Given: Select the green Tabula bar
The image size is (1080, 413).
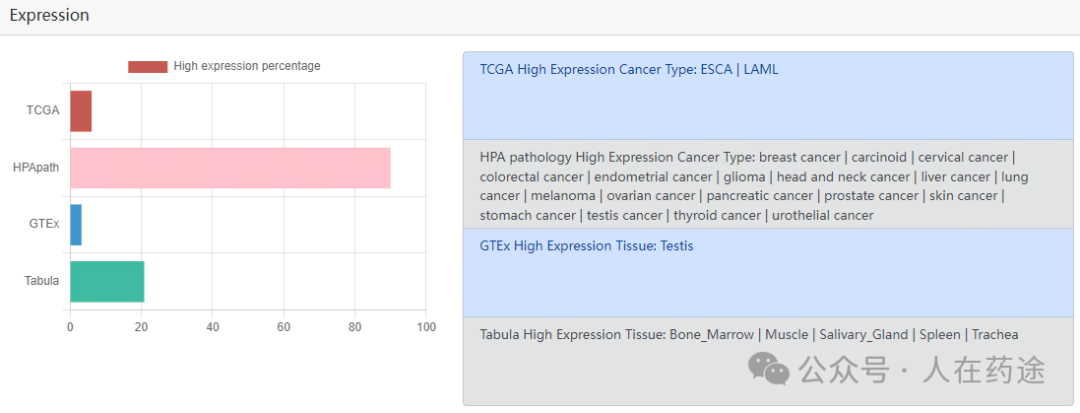Looking at the screenshot, I should 107,281.
